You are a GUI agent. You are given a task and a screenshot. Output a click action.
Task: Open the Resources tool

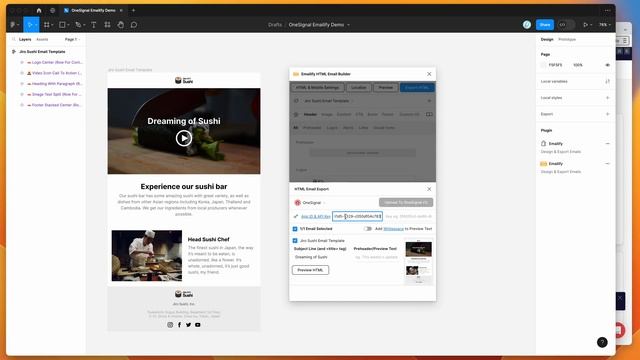tap(107, 25)
